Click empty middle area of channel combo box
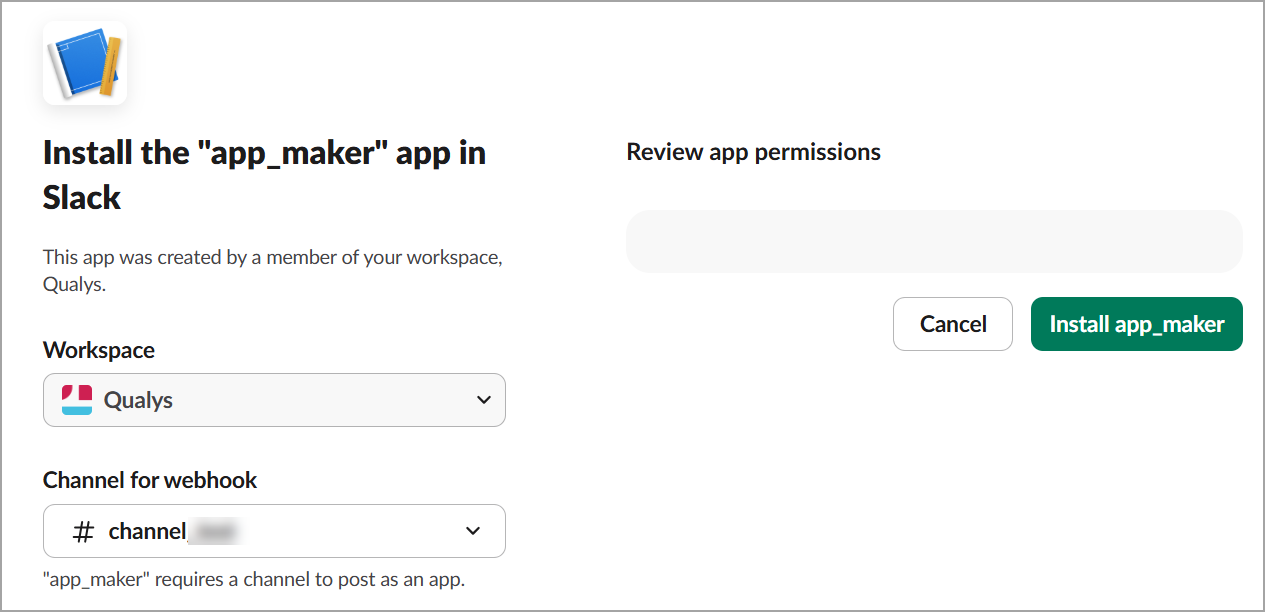Viewport: 1265px width, 612px height. 350,531
